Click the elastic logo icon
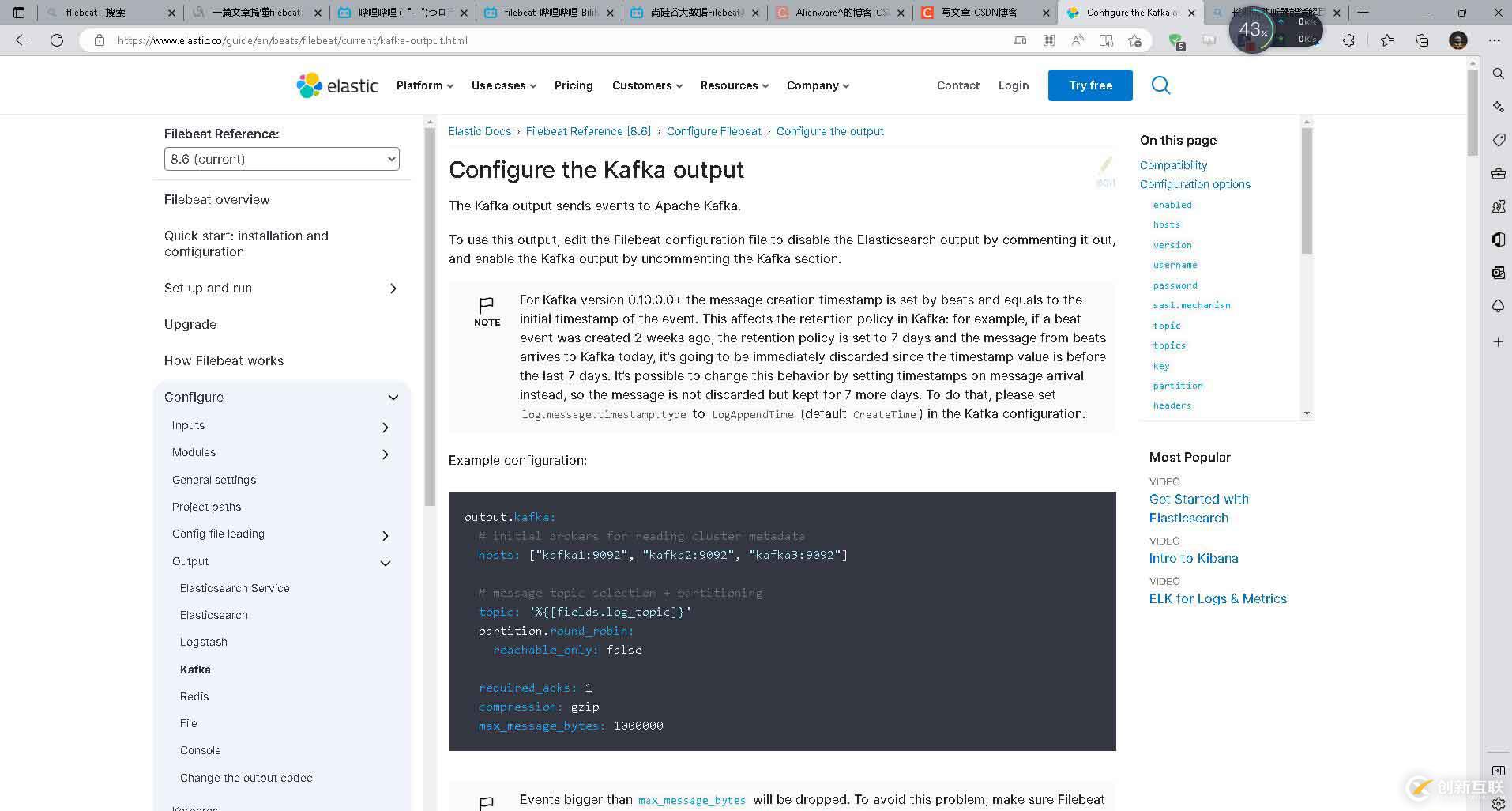The width and height of the screenshot is (1512, 811). click(x=310, y=85)
